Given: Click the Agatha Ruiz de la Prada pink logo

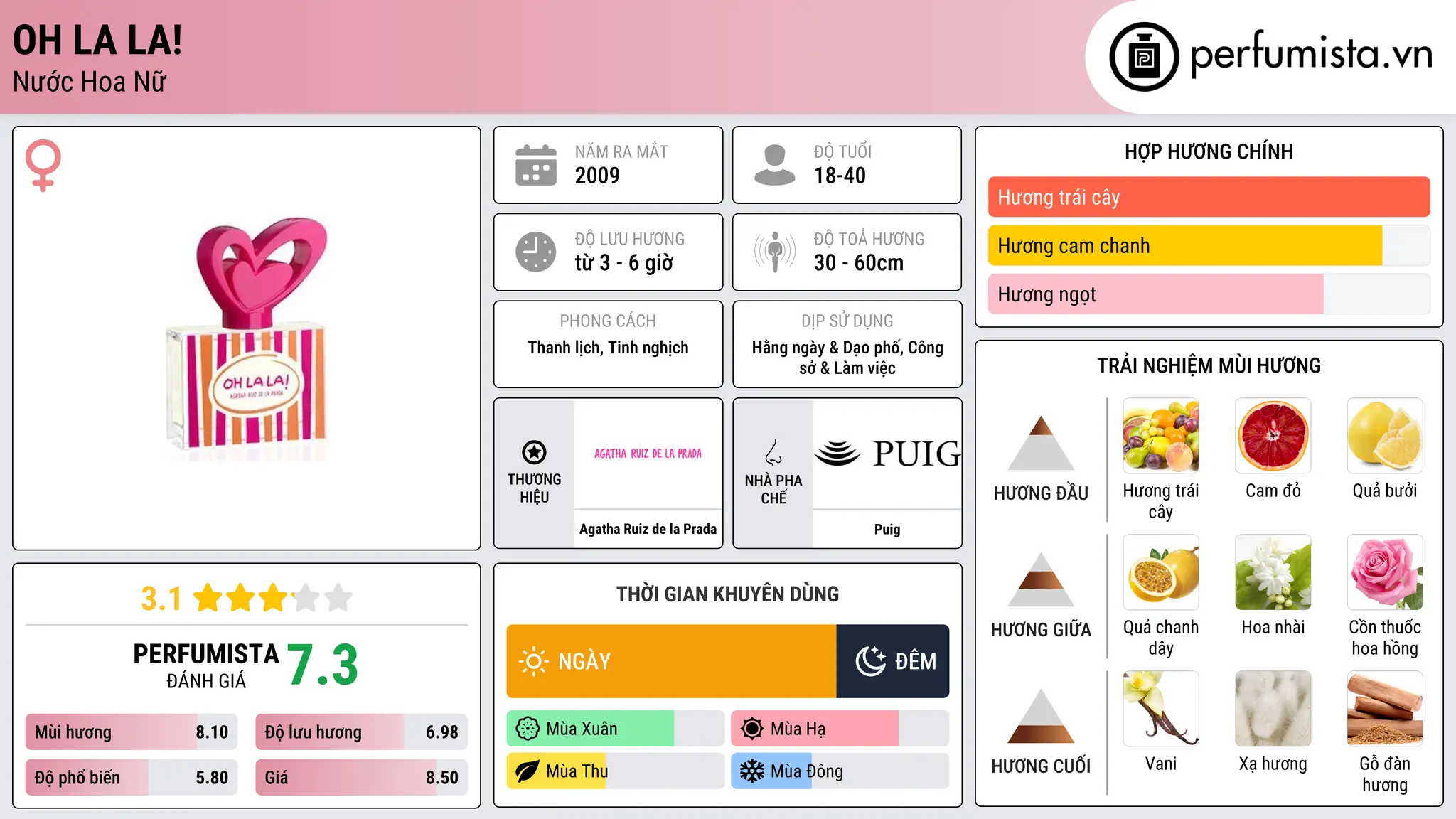Looking at the screenshot, I should [648, 454].
